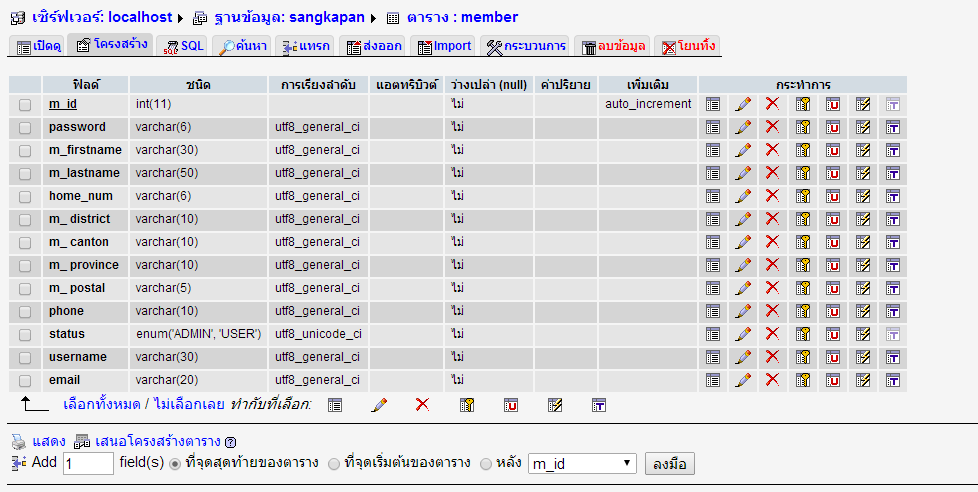978x492 pixels.
Task: Open the ส่งออก tab
Action: 374,46
